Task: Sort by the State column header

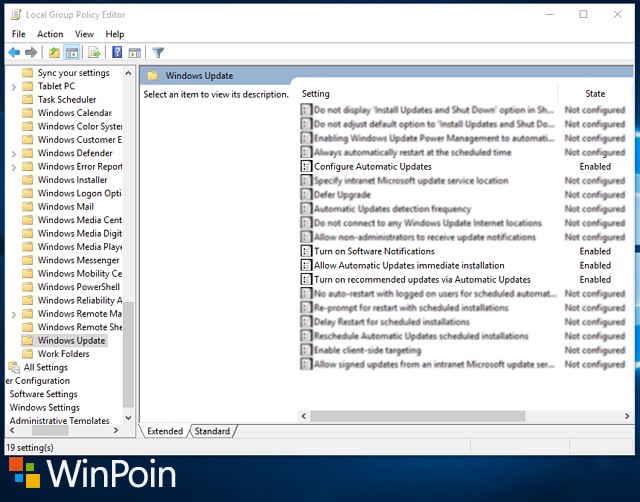Action: [x=595, y=93]
